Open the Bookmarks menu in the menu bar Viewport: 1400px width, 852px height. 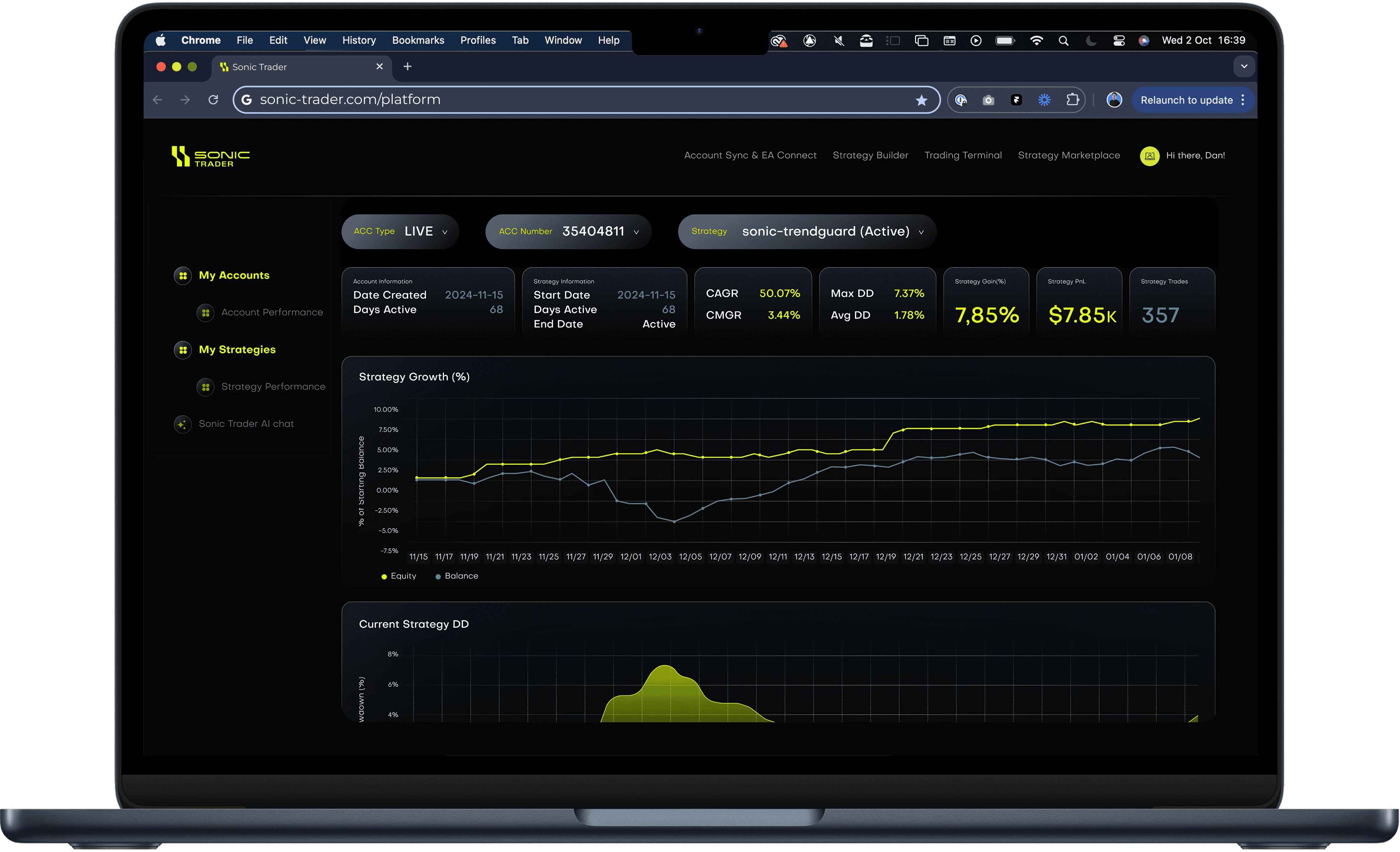[418, 40]
